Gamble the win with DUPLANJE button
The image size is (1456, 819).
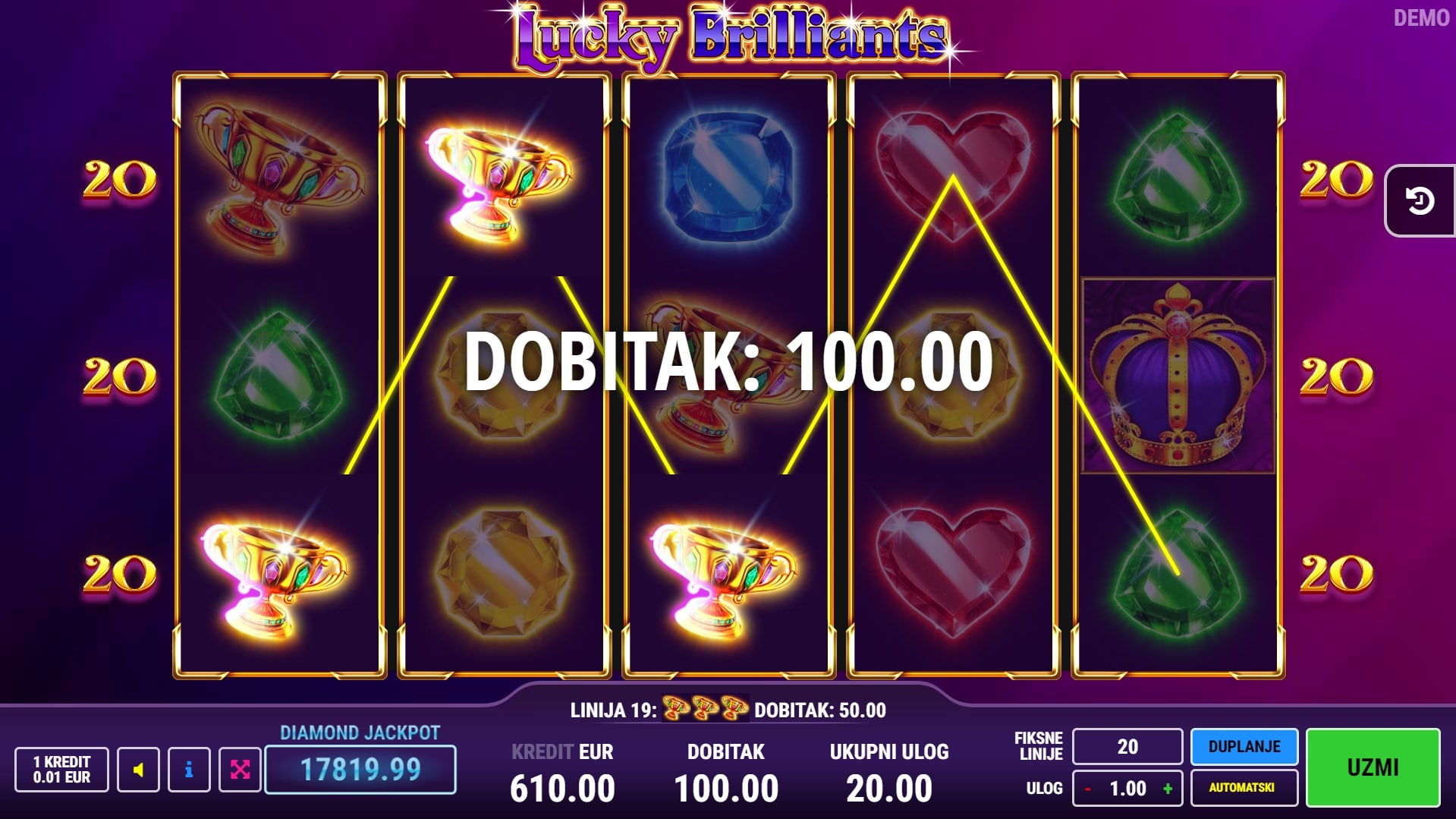(1244, 747)
